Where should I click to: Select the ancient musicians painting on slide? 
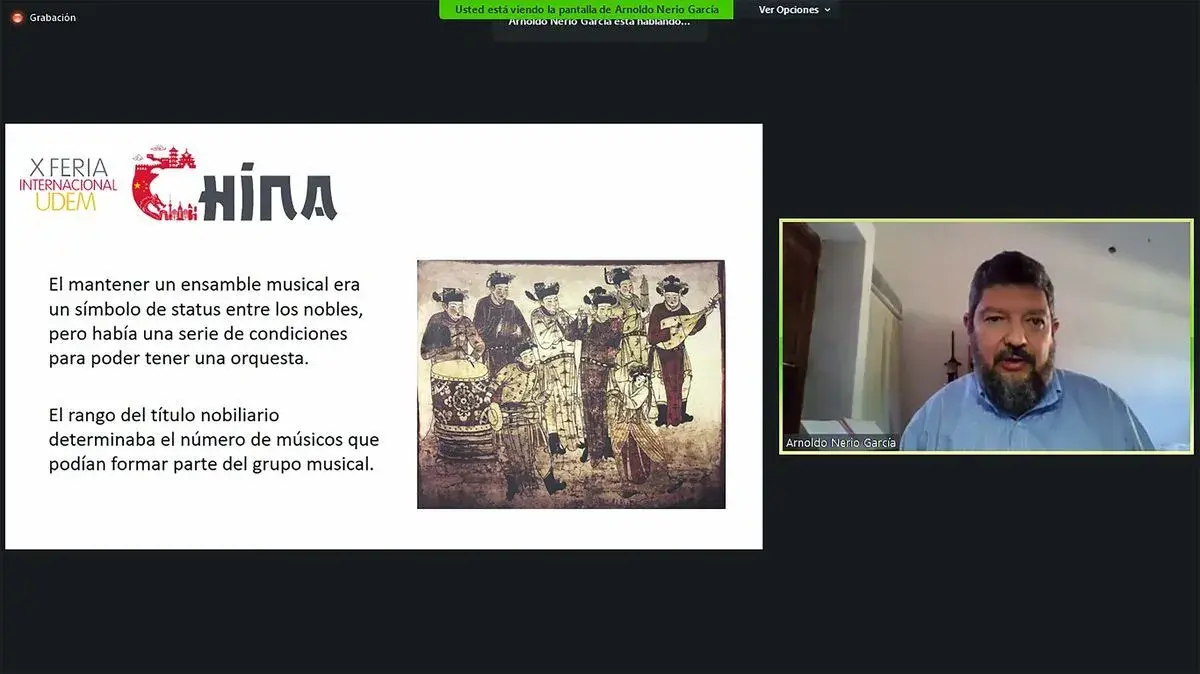tap(570, 384)
